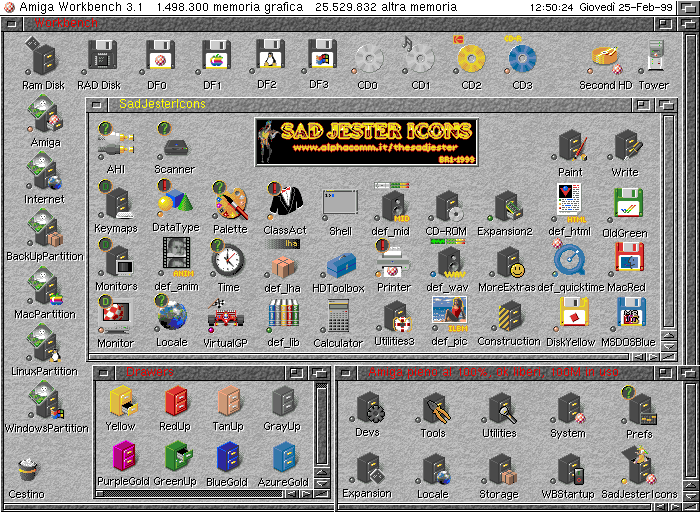The image size is (700, 512).
Task: Open the def_quicktime icon
Action: coord(572,262)
